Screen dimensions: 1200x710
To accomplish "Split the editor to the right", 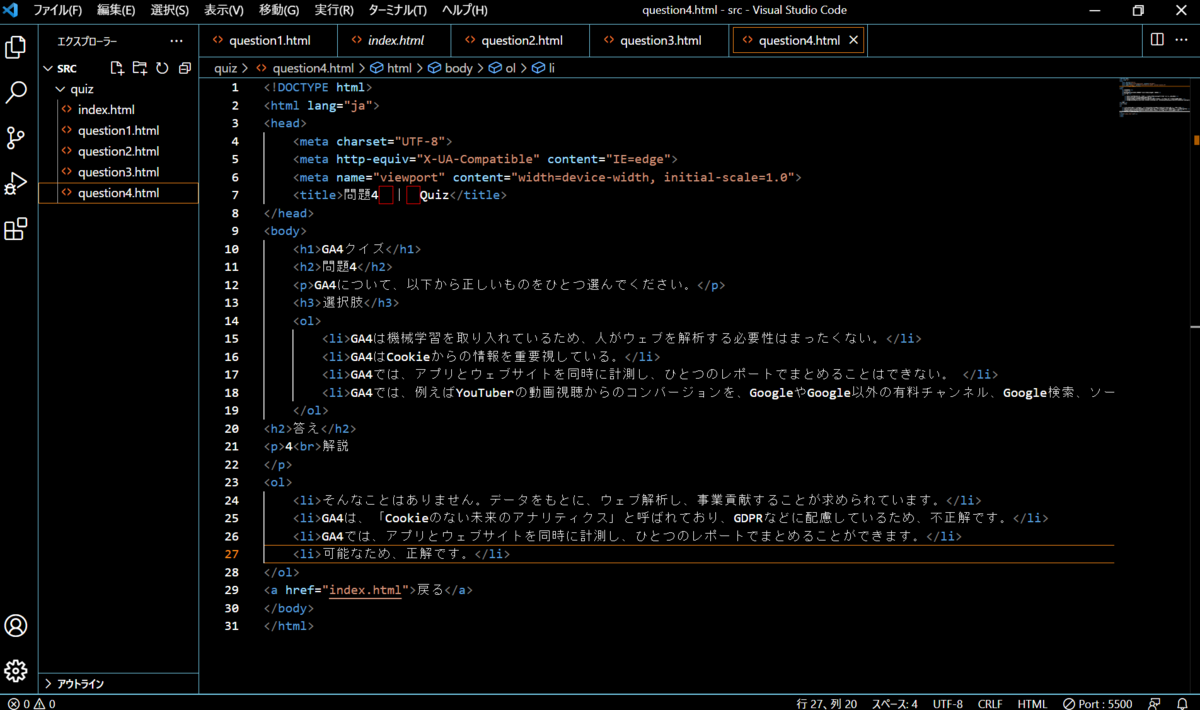I will click(1156, 40).
